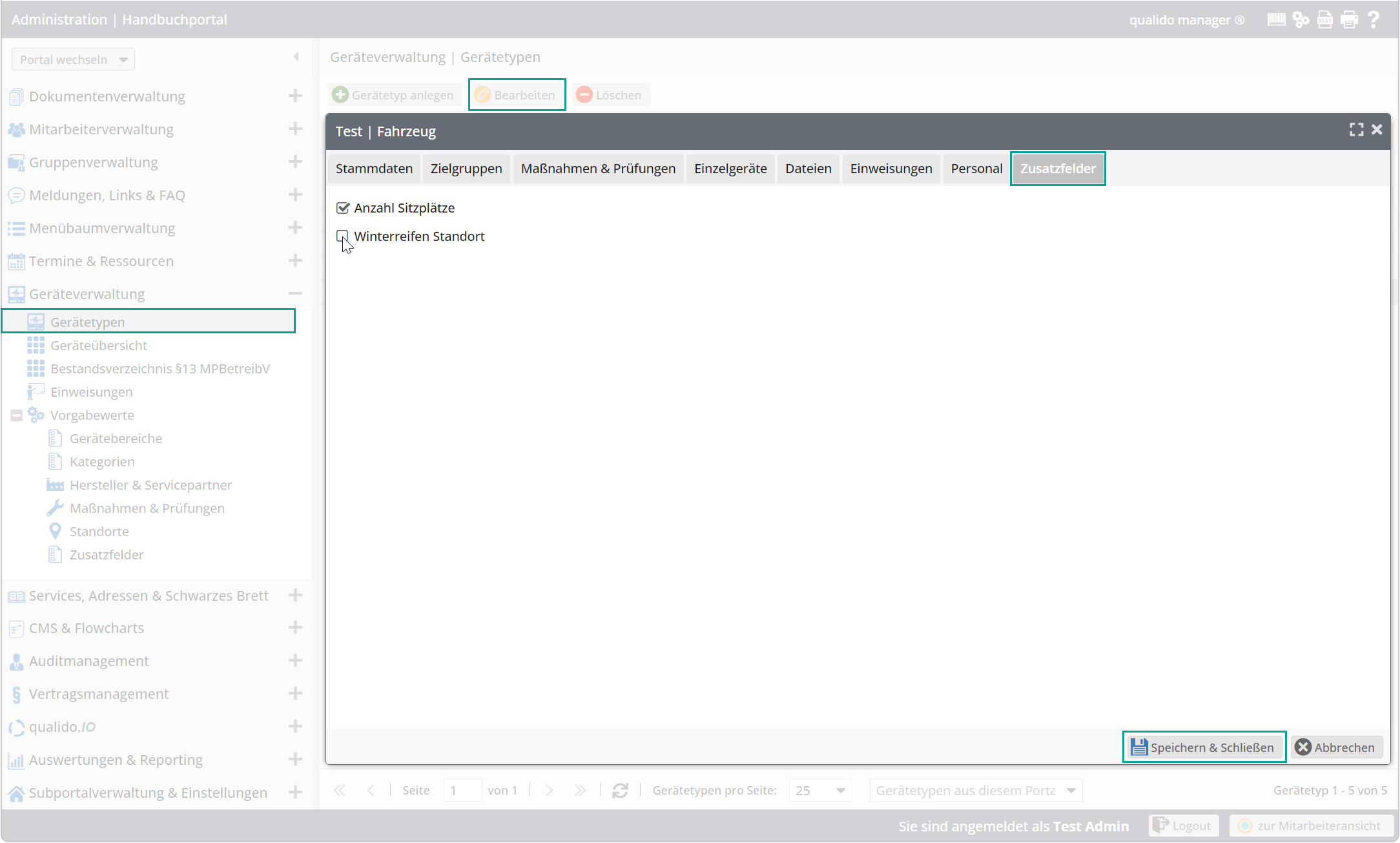This screenshot has height=843, width=1400.
Task: Click the print icon in the header
Action: (x=1349, y=19)
